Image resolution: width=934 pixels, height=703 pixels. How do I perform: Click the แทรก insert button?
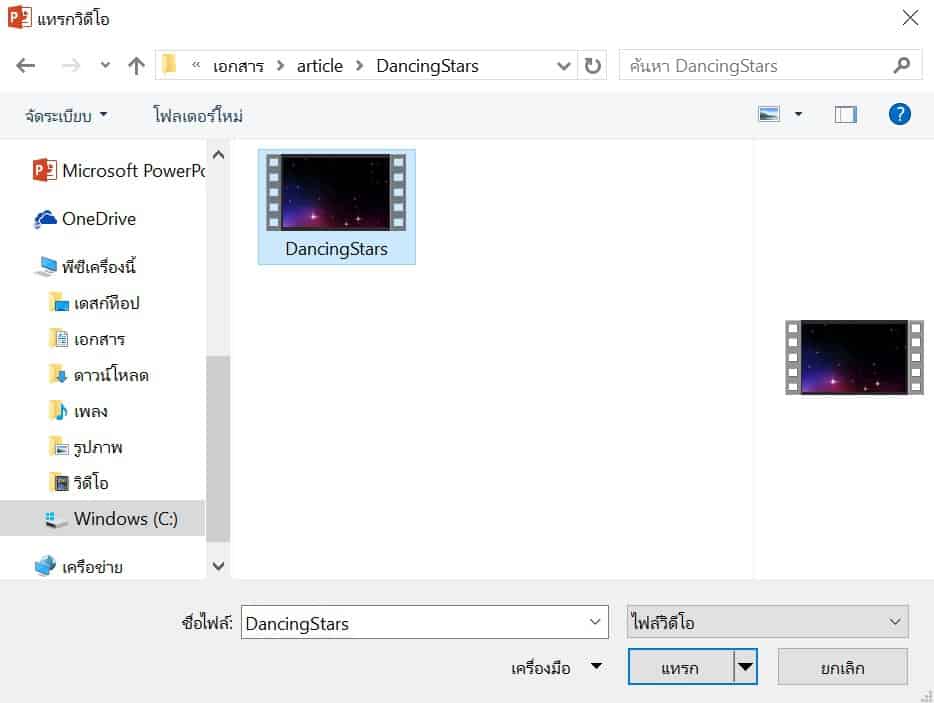tap(680, 667)
